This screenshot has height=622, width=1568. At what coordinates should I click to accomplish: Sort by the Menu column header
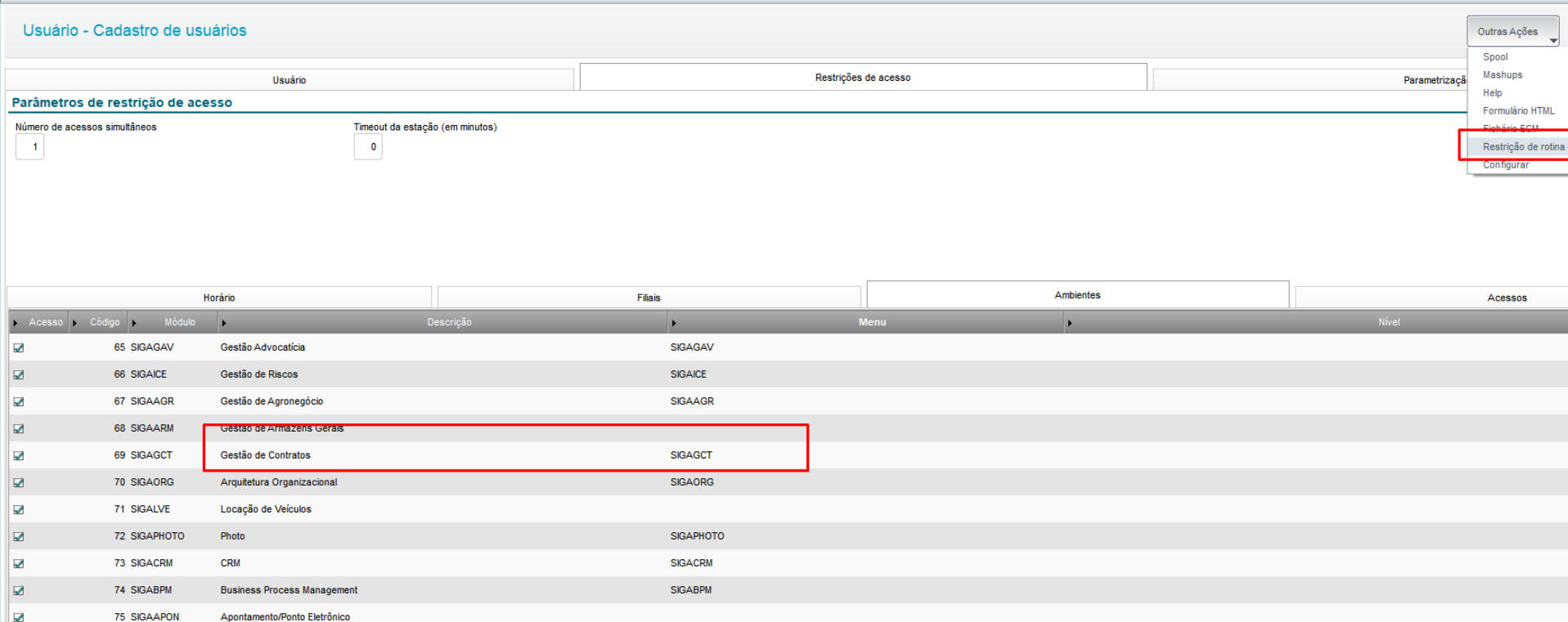[x=867, y=322]
